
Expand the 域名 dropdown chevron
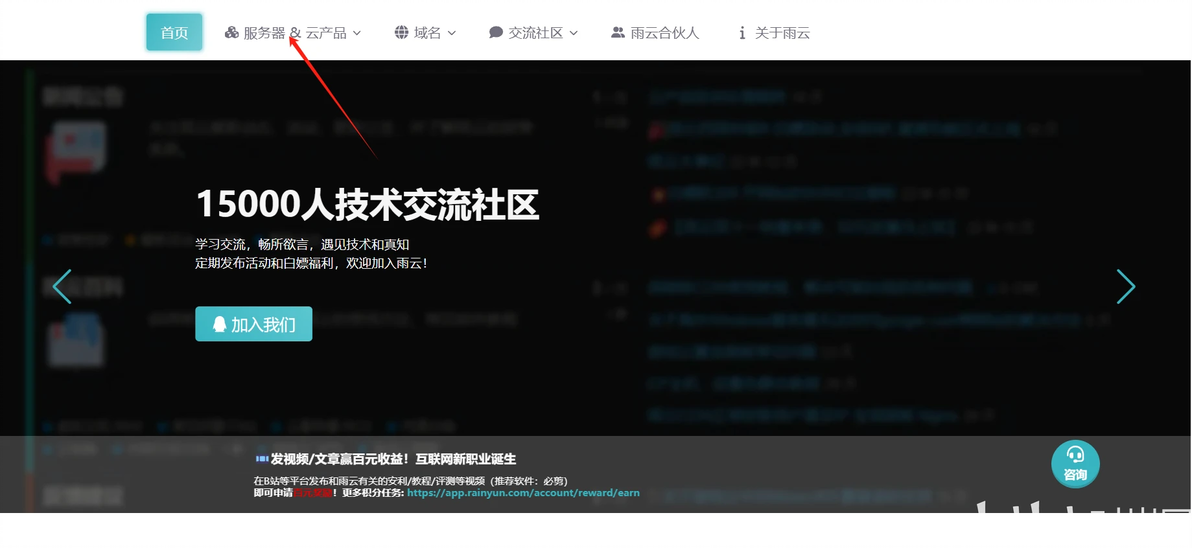pos(452,33)
